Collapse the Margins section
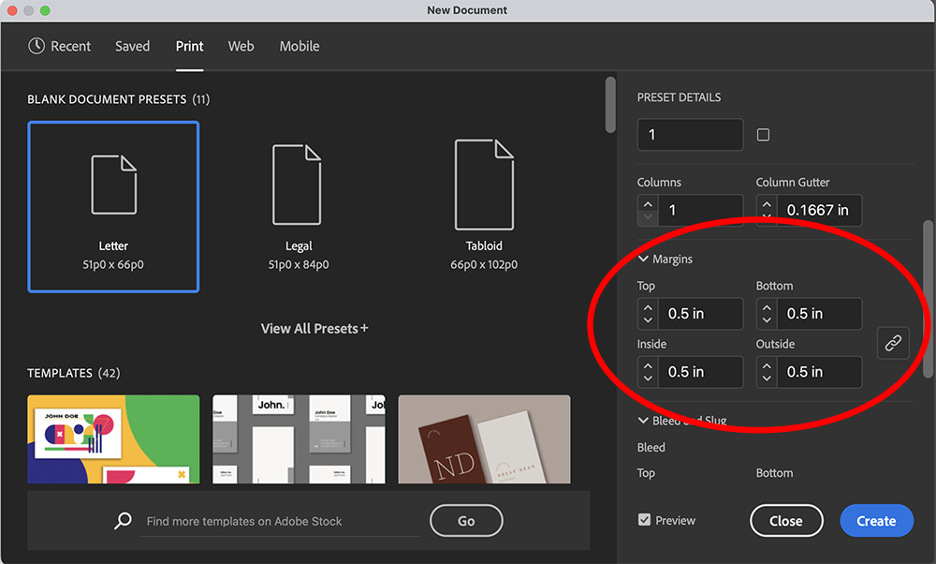 coord(643,259)
